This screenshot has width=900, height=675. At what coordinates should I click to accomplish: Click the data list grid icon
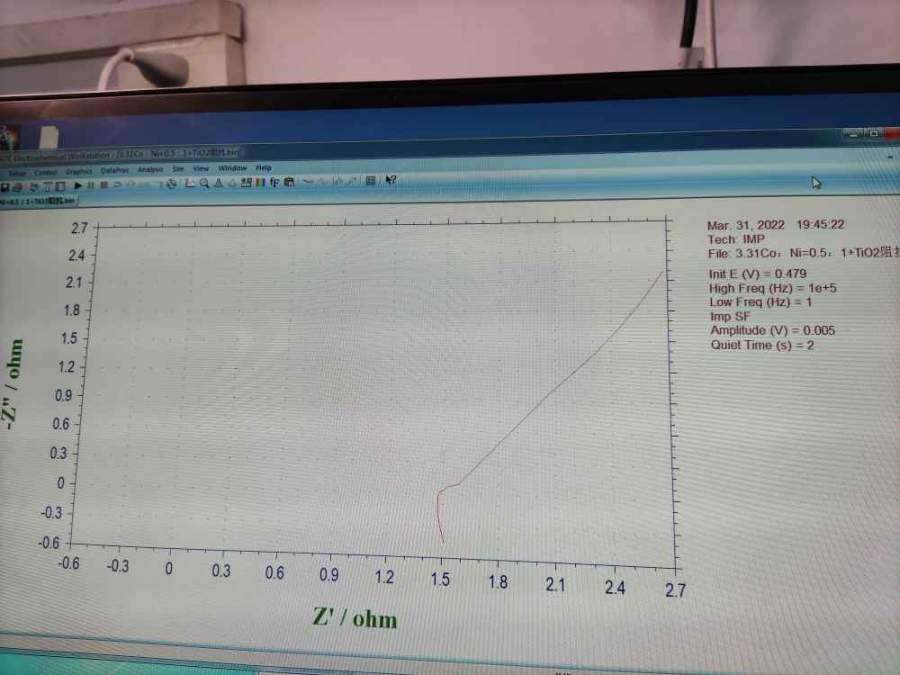click(x=369, y=180)
